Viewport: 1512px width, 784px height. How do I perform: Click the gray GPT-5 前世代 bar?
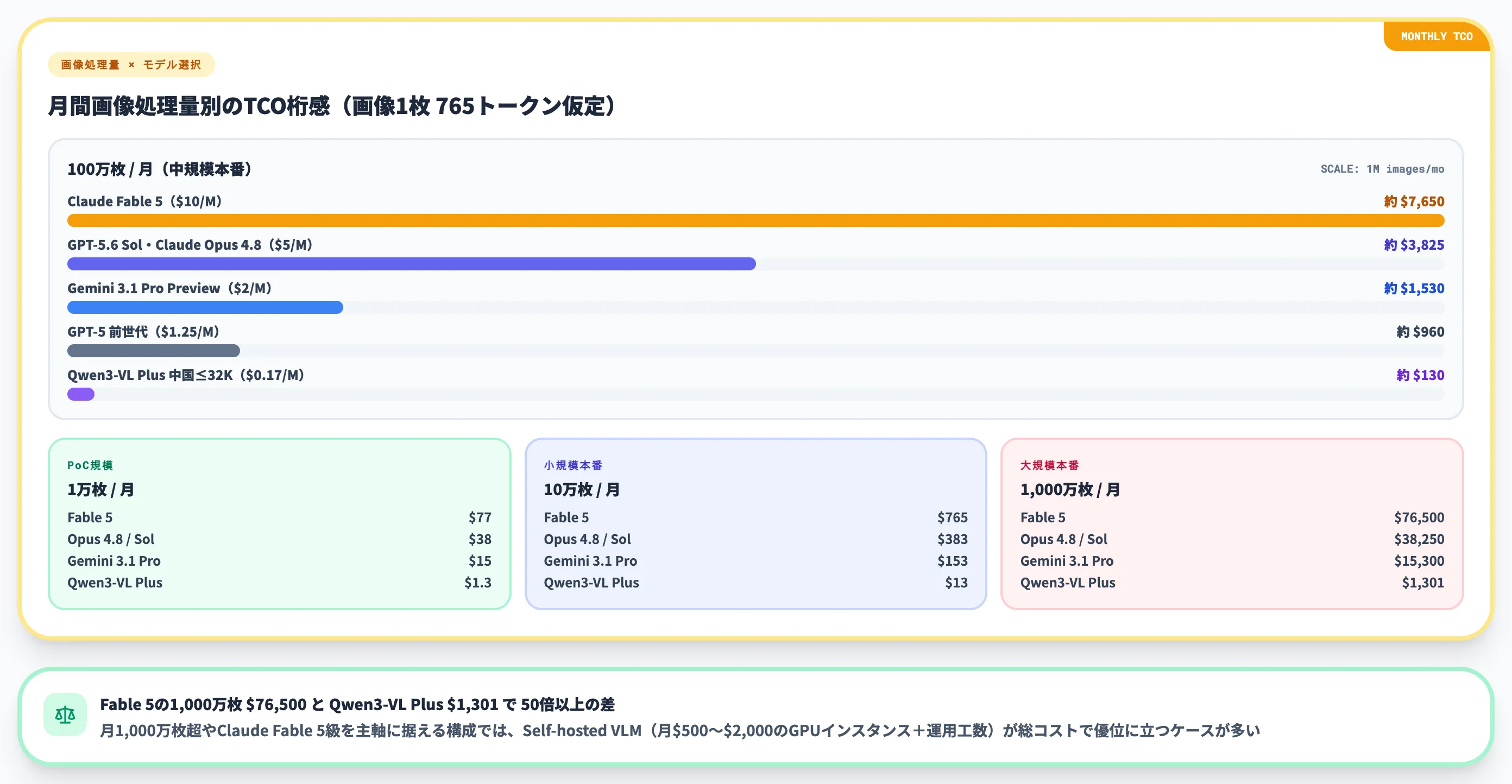[x=154, y=351]
